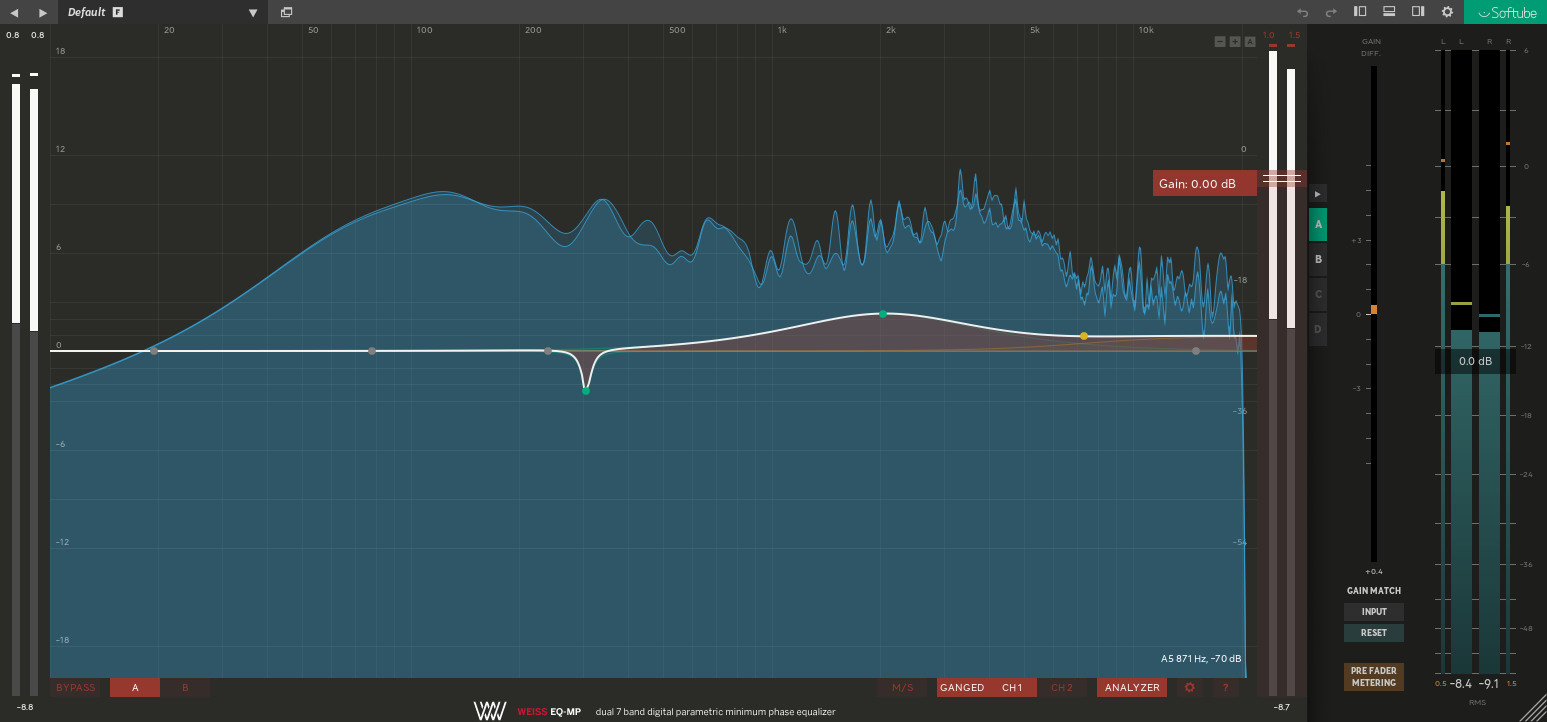Toggle the left side panel layout icon
Screen dimensions: 1547x722
pyautogui.click(x=1360, y=12)
